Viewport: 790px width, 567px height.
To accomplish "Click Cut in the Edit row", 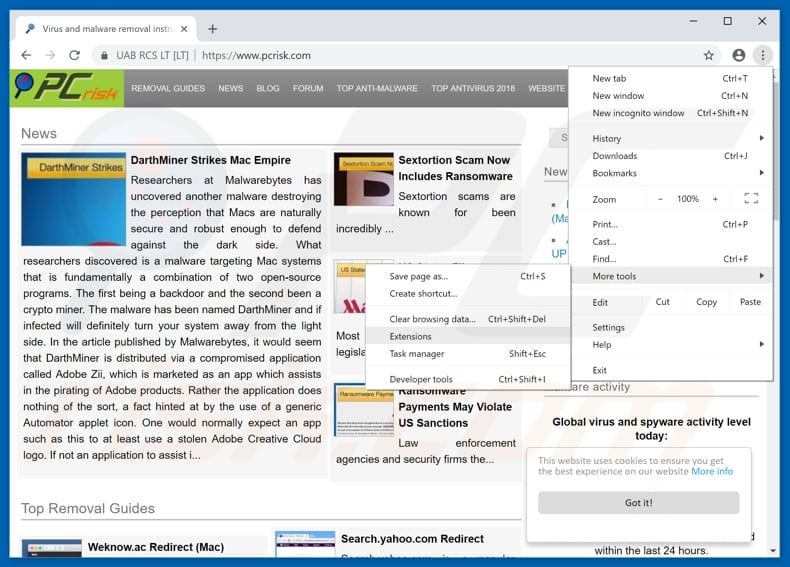I will coord(663,302).
